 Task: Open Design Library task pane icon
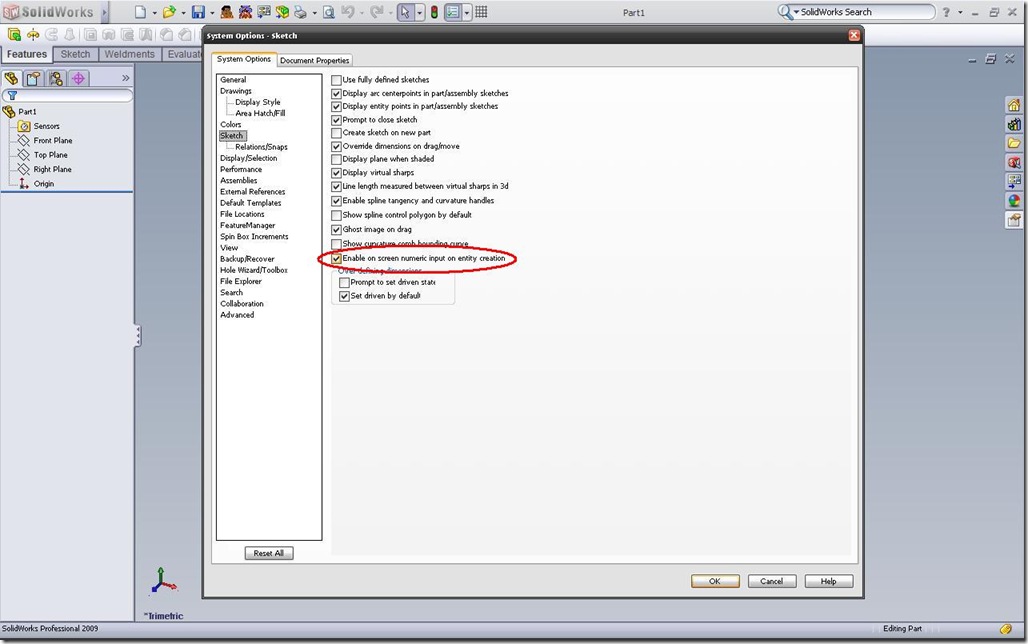pos(1014,124)
